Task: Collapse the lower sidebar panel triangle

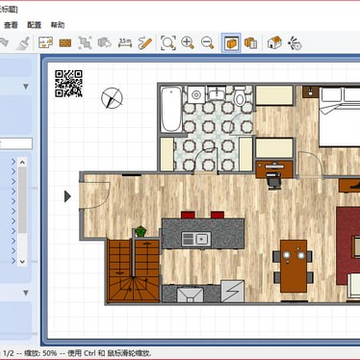Action: [26, 293]
